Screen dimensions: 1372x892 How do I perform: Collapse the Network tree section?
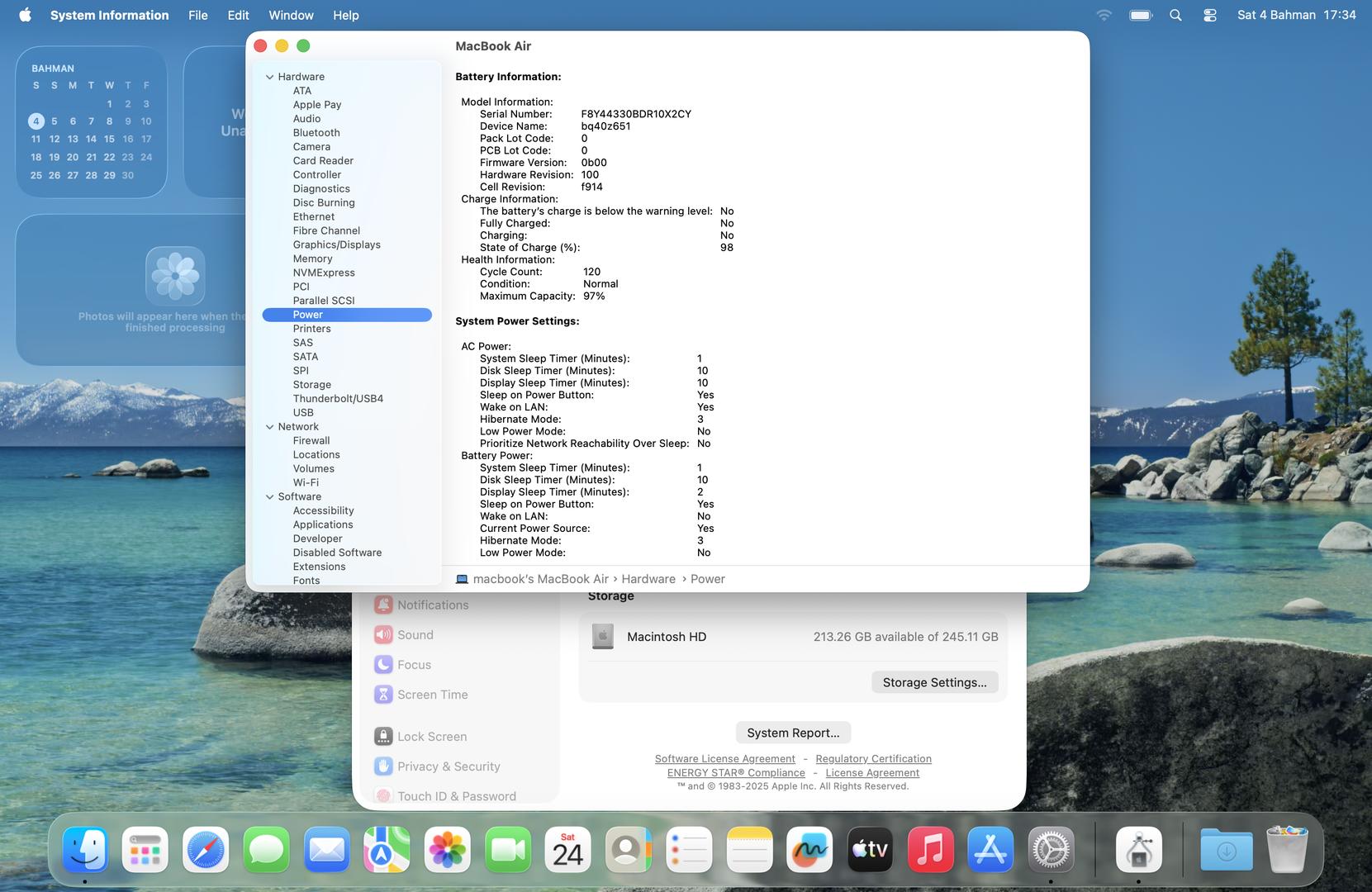pos(269,427)
